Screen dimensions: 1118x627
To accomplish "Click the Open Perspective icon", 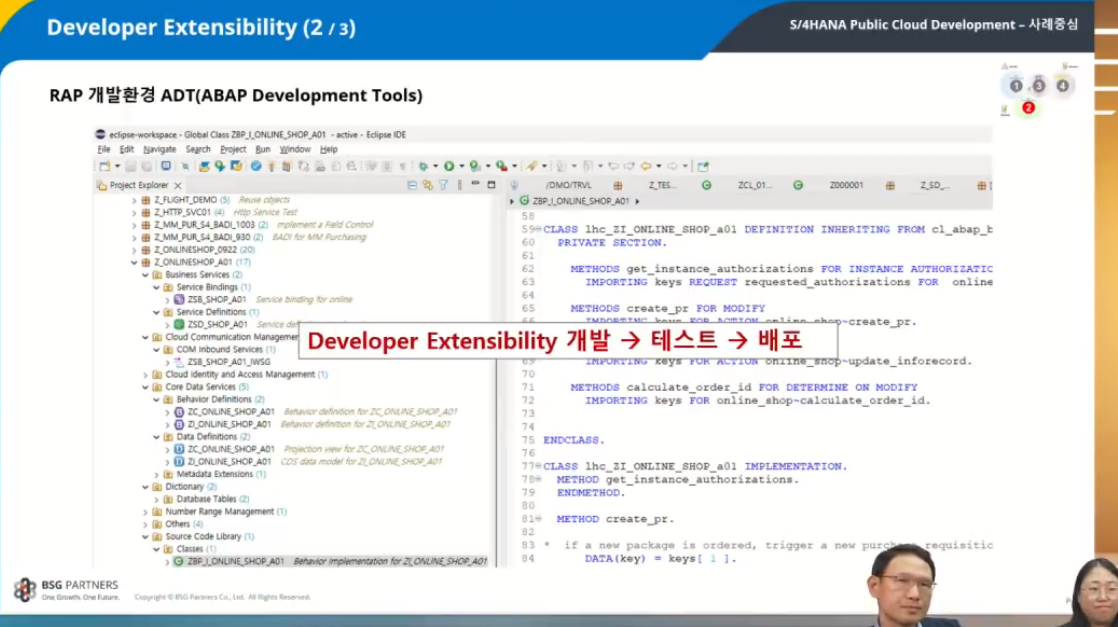I will pos(703,166).
